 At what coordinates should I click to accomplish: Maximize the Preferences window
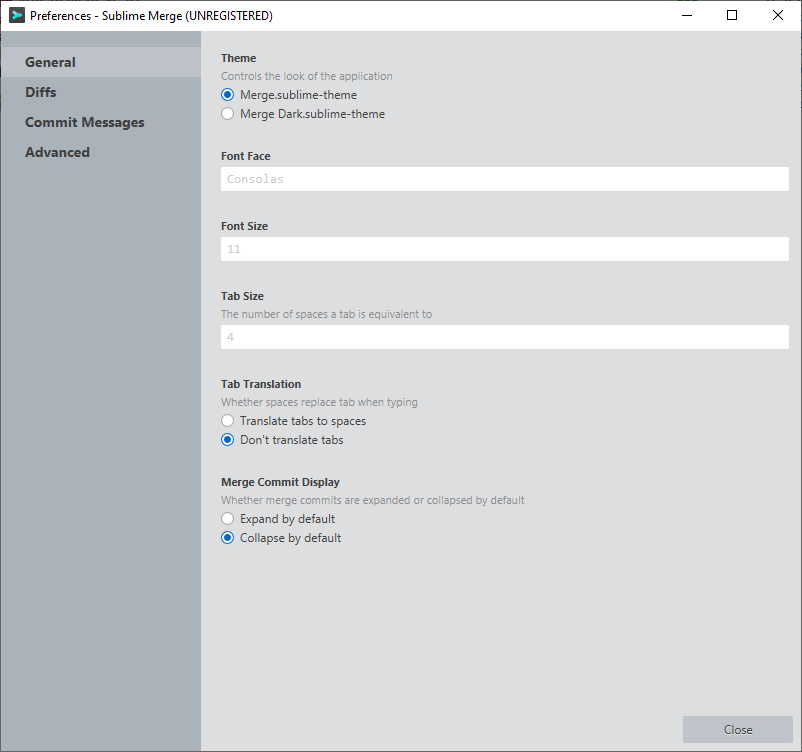pos(732,15)
